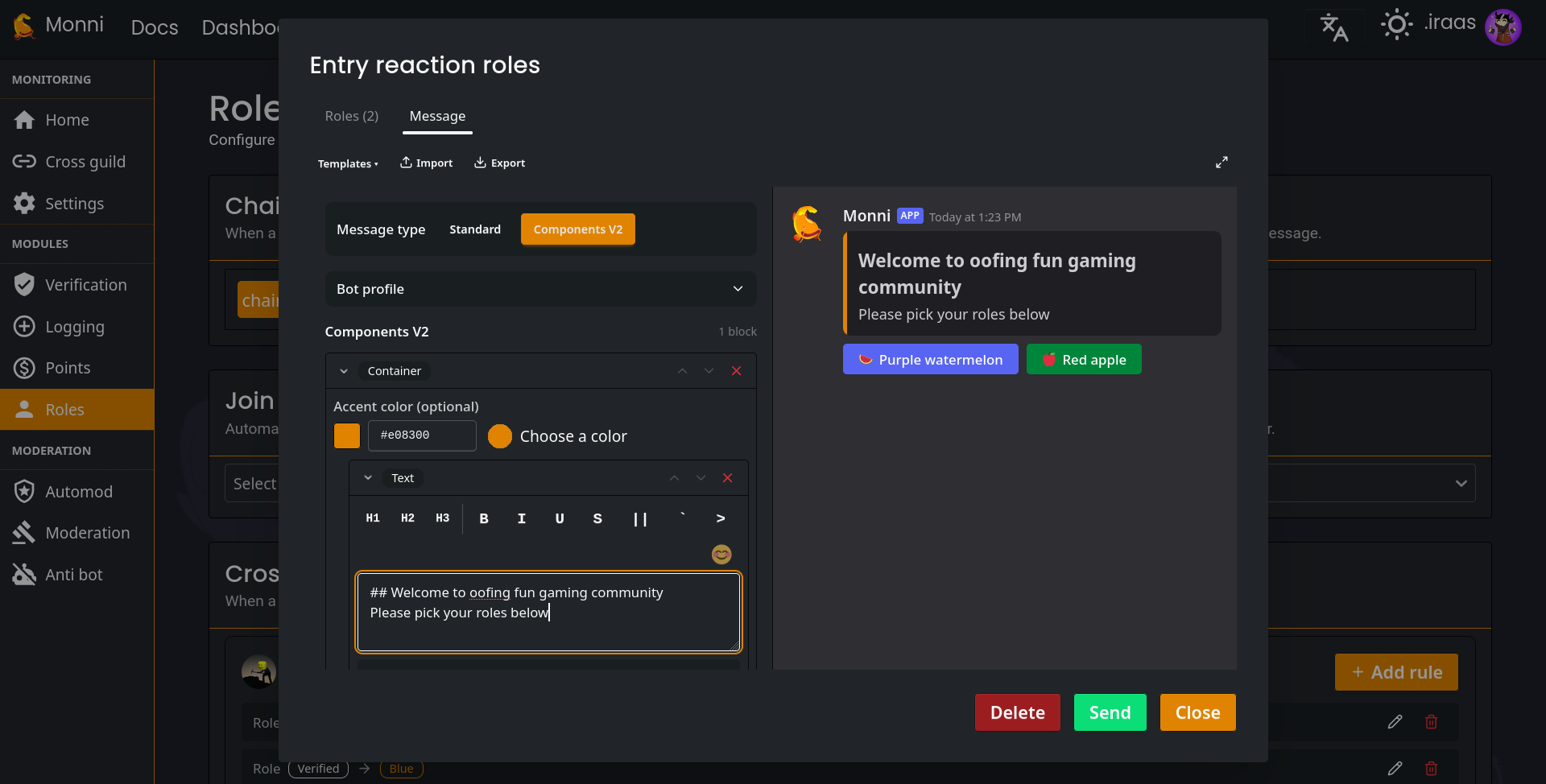Remove the Container block with red X
Image resolution: width=1546 pixels, height=784 pixels.
point(736,371)
